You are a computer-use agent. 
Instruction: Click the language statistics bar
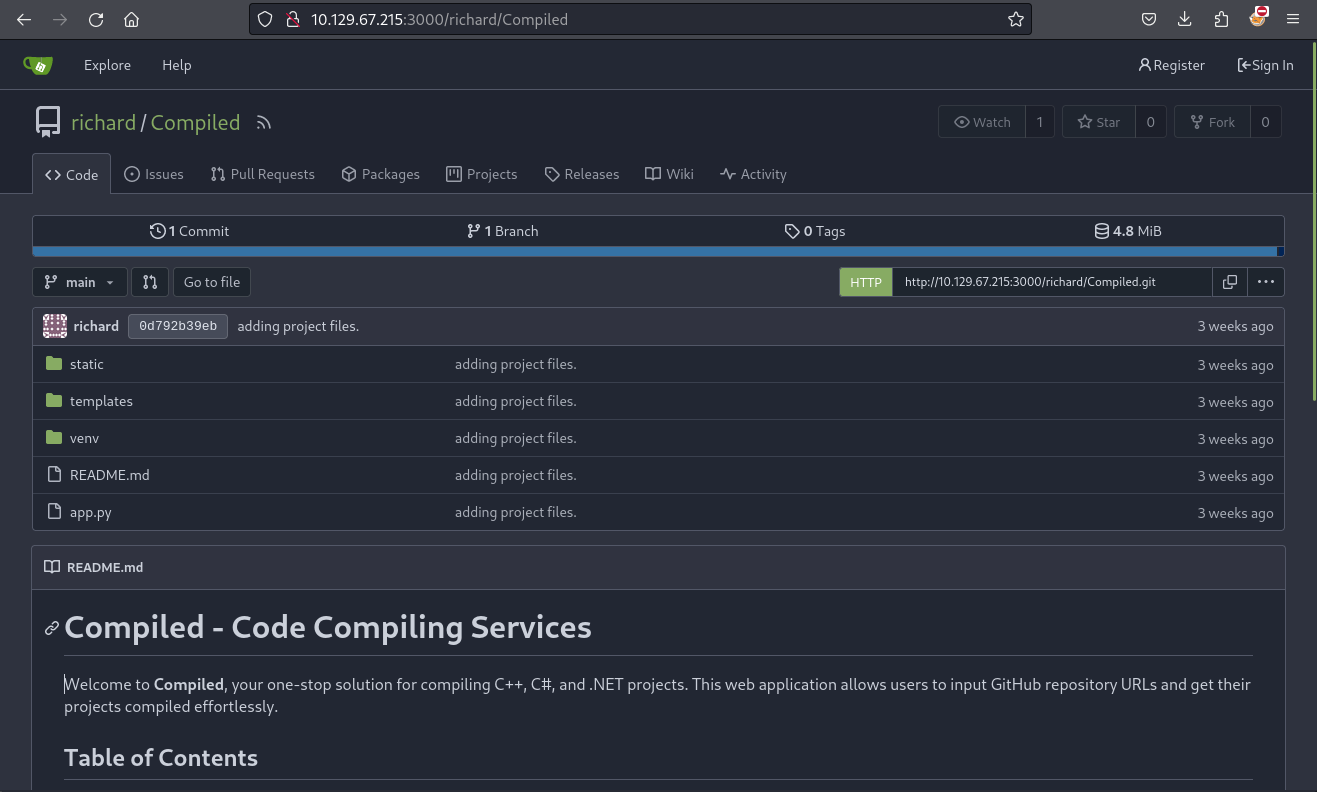click(658, 251)
